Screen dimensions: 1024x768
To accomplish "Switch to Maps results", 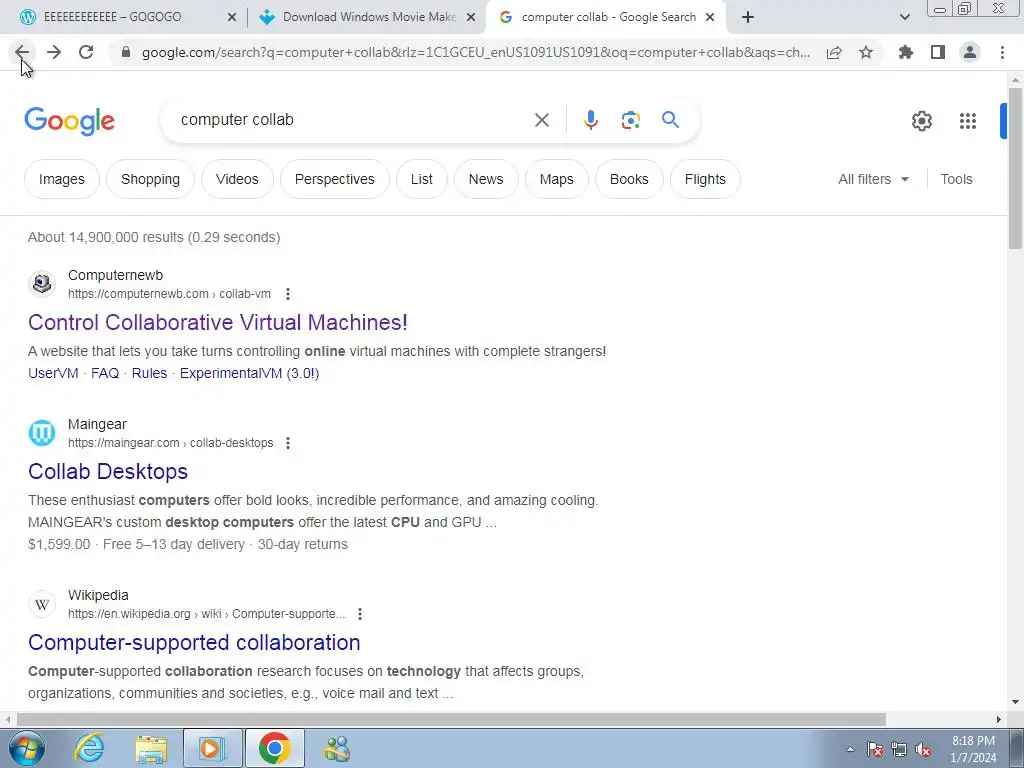I will 556,179.
